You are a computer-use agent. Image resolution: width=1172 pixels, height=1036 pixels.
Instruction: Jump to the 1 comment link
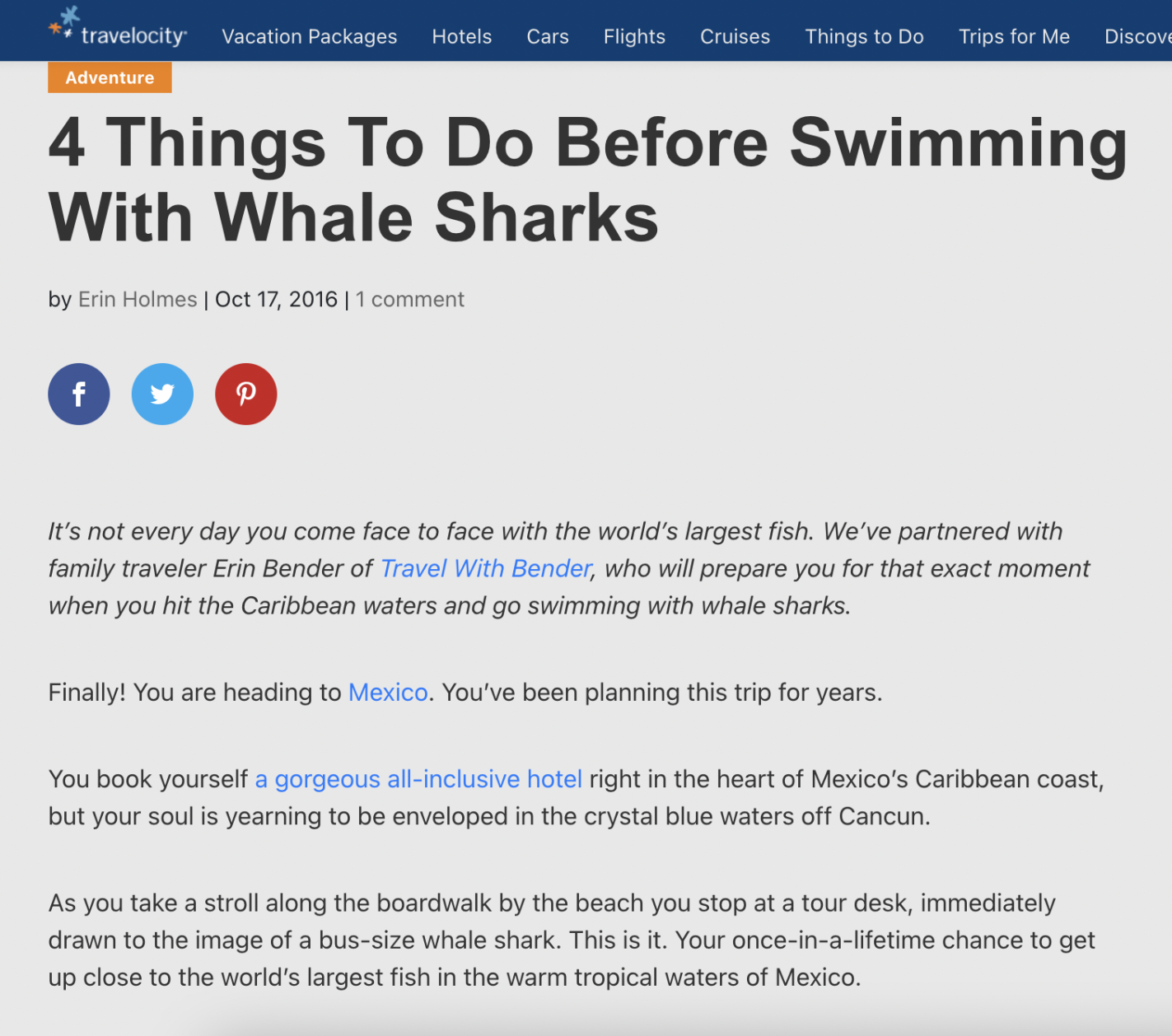tap(410, 300)
